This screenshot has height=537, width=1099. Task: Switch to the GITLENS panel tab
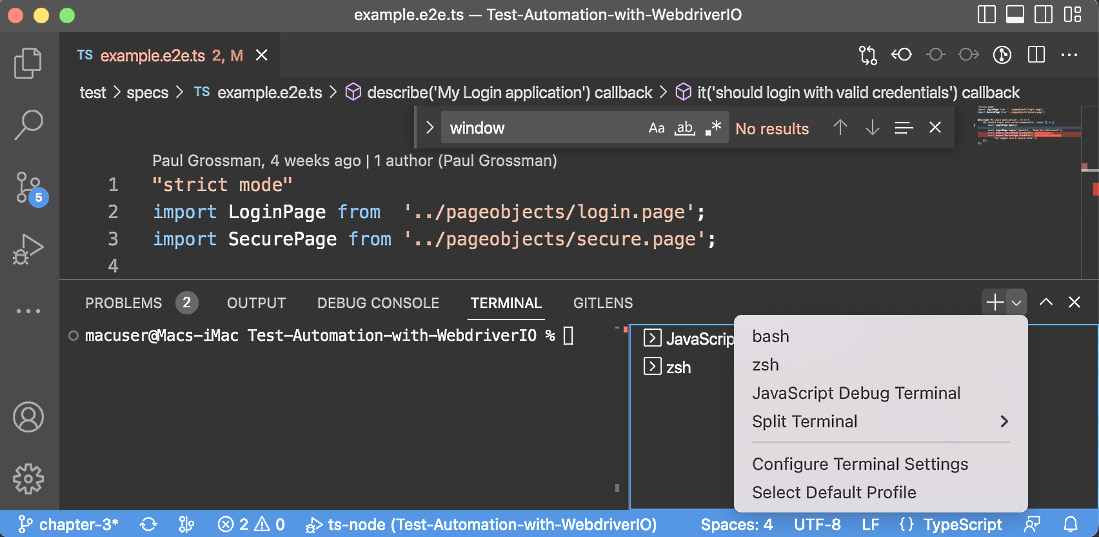(603, 303)
